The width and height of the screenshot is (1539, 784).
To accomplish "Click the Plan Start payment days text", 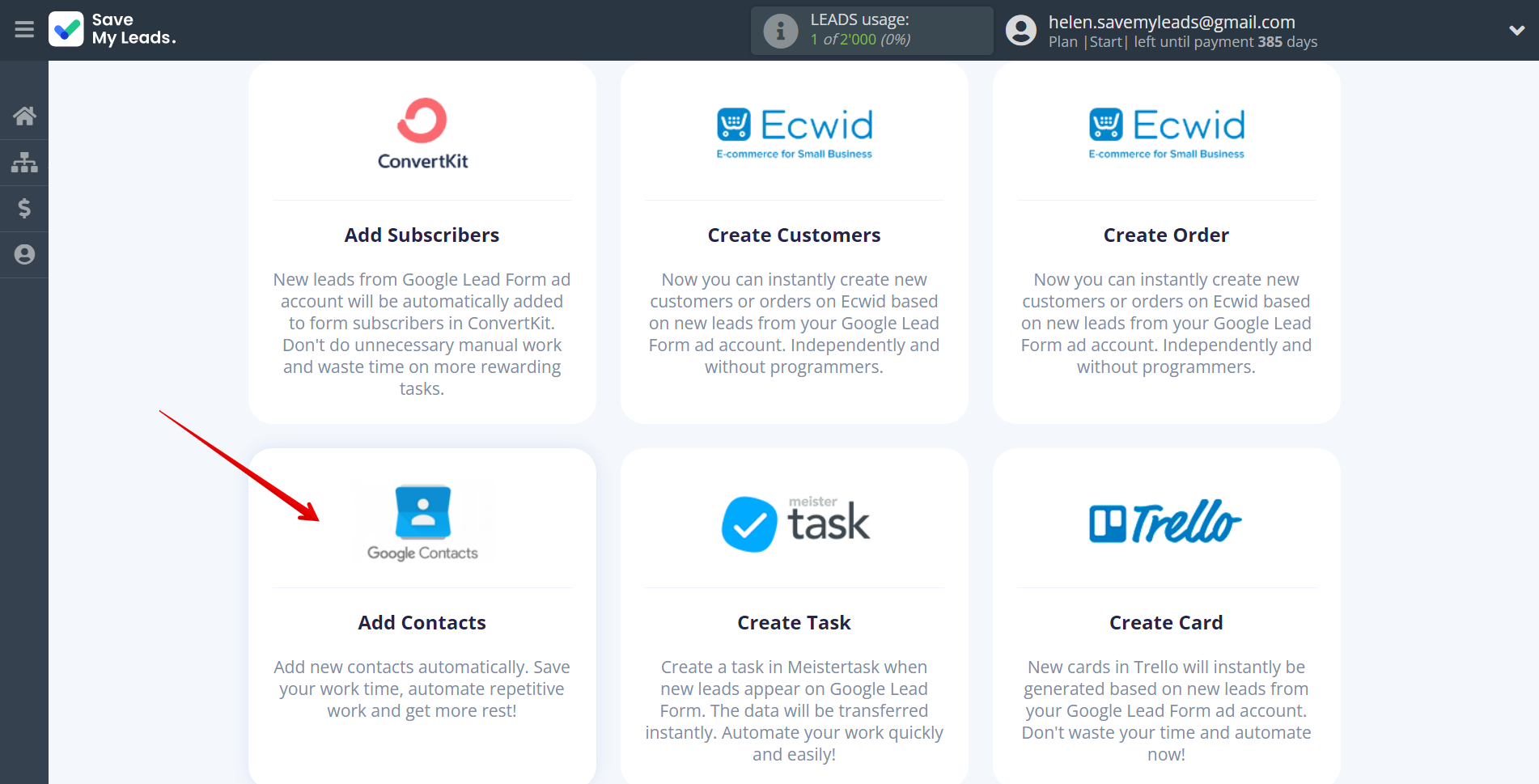I will tap(1183, 42).
